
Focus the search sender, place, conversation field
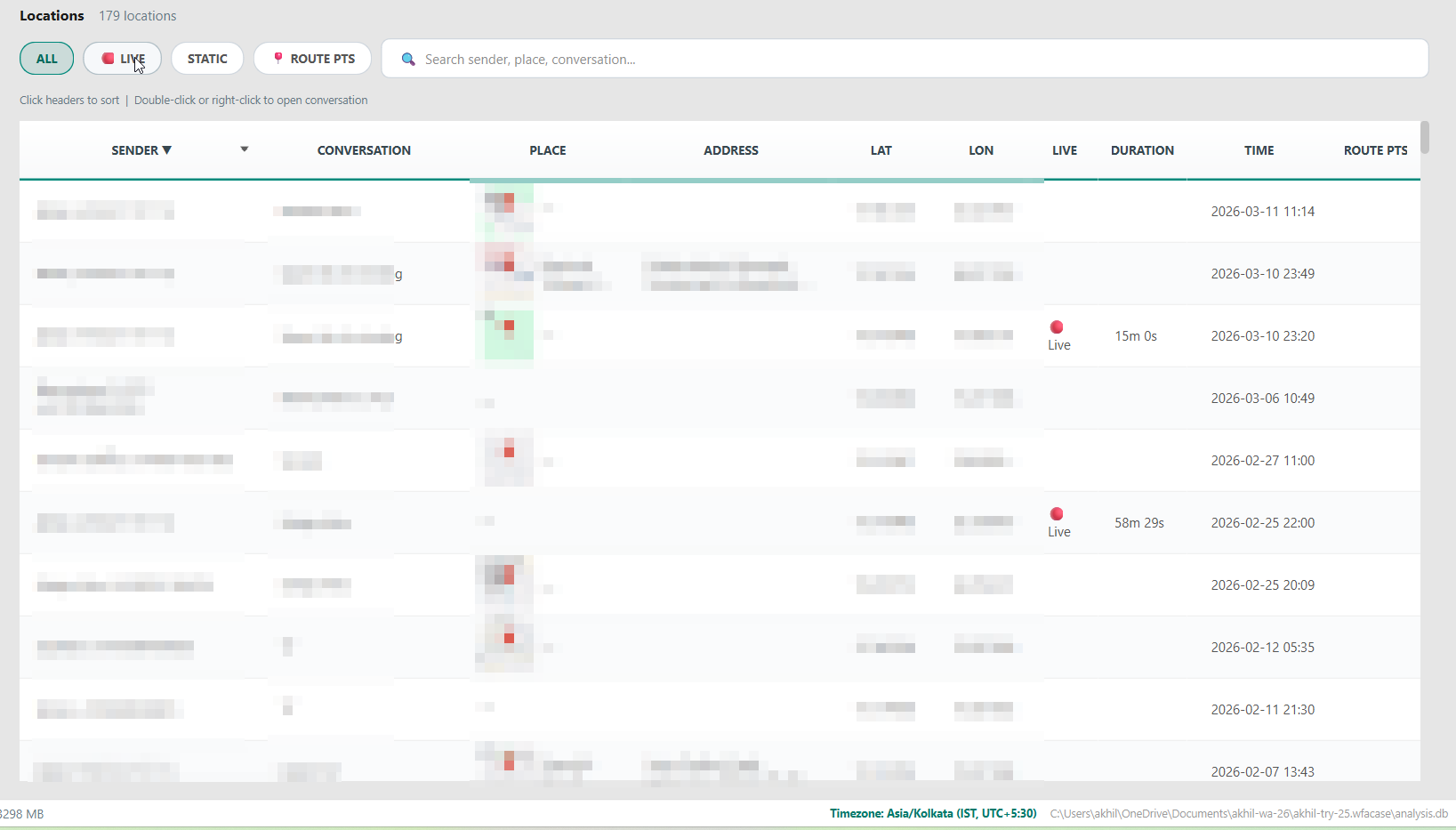(x=905, y=59)
